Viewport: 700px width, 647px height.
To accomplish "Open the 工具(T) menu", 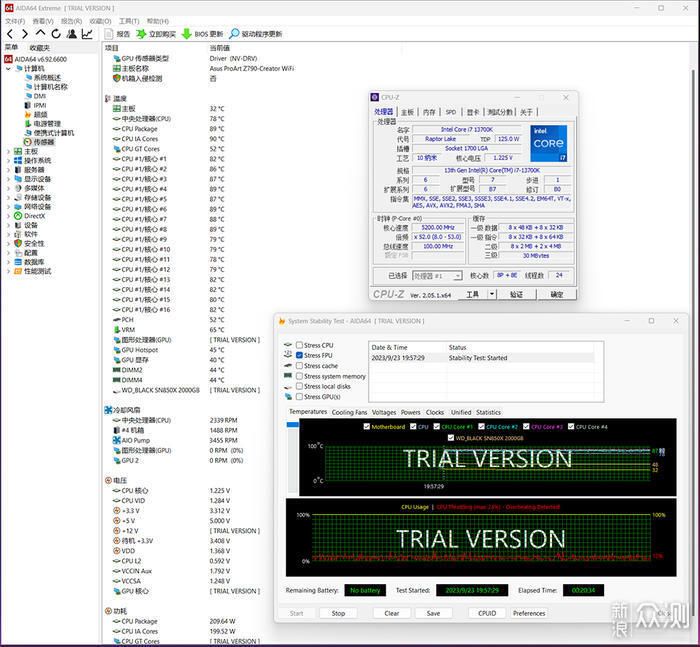I will [x=129, y=21].
